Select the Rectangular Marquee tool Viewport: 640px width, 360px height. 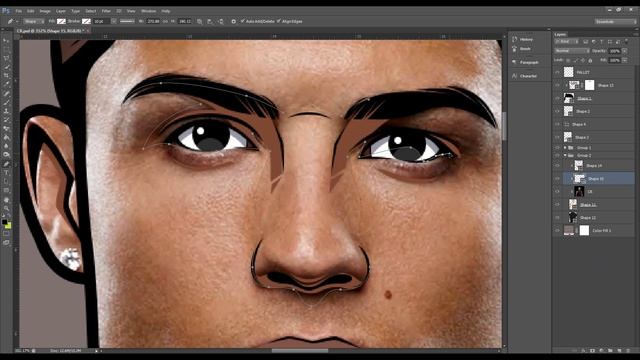click(x=6, y=49)
